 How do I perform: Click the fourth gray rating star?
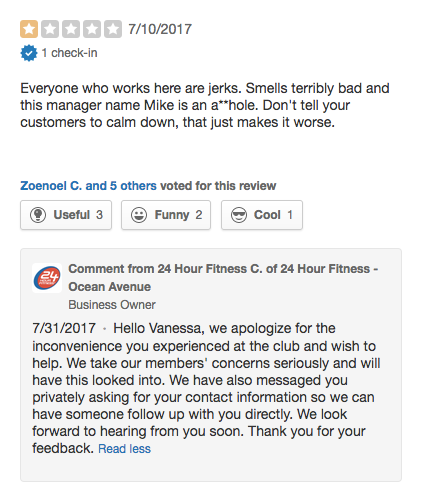(92, 29)
